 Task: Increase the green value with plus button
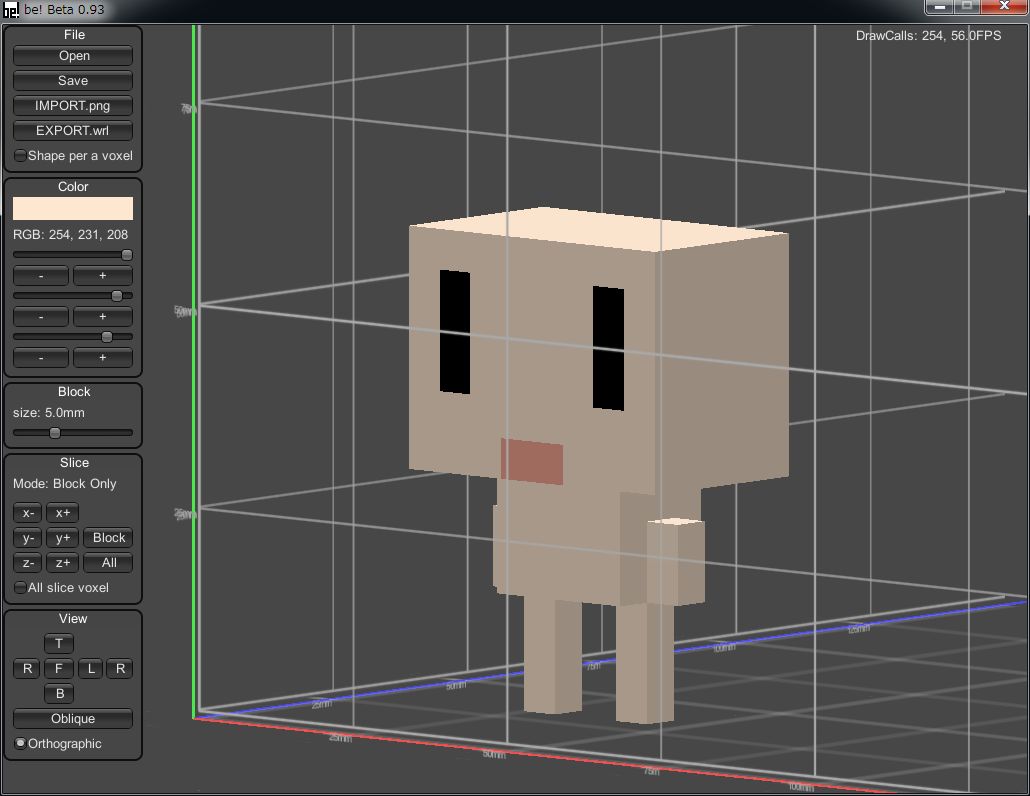[x=102, y=317]
